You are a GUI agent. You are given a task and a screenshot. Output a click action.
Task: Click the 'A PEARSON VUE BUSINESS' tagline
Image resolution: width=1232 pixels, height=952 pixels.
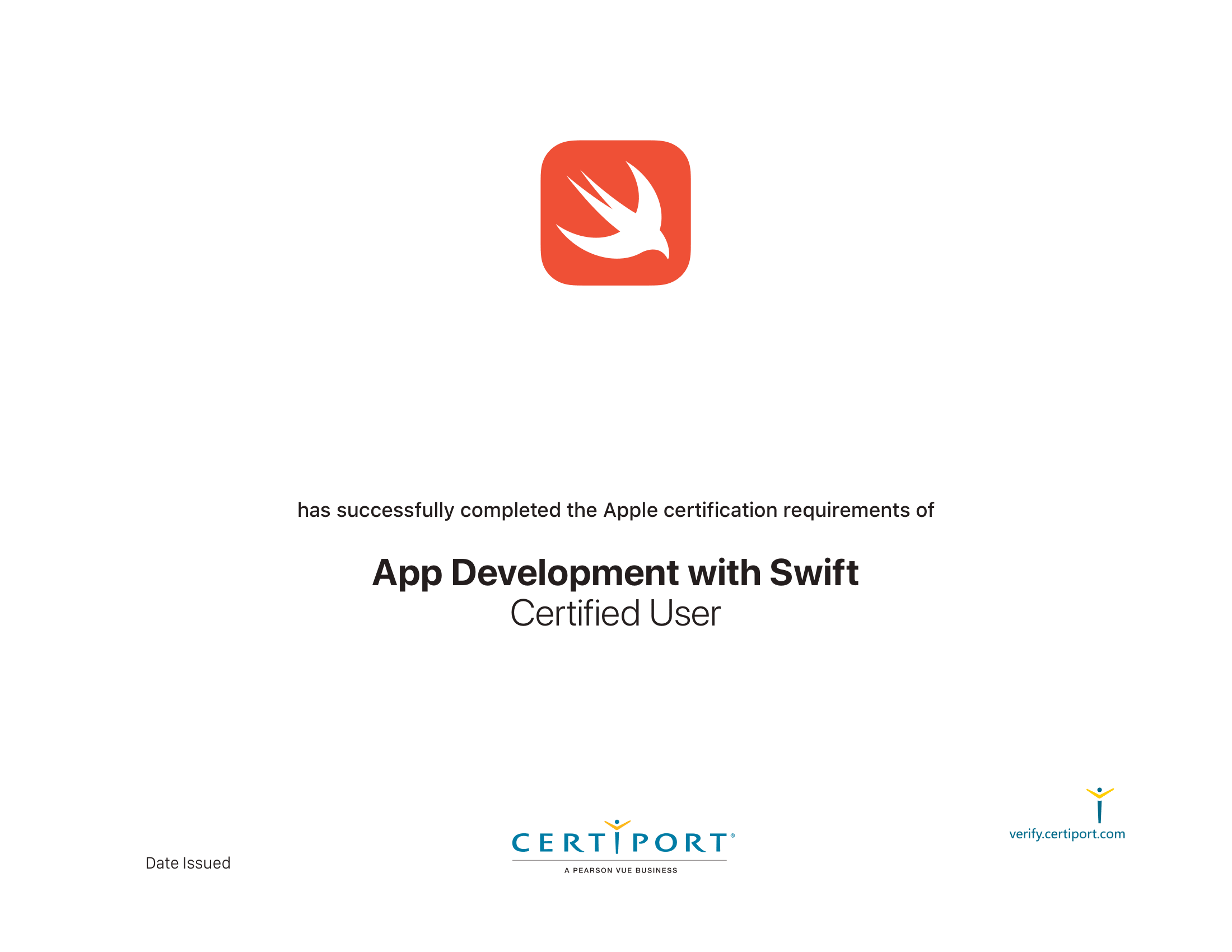click(x=620, y=871)
